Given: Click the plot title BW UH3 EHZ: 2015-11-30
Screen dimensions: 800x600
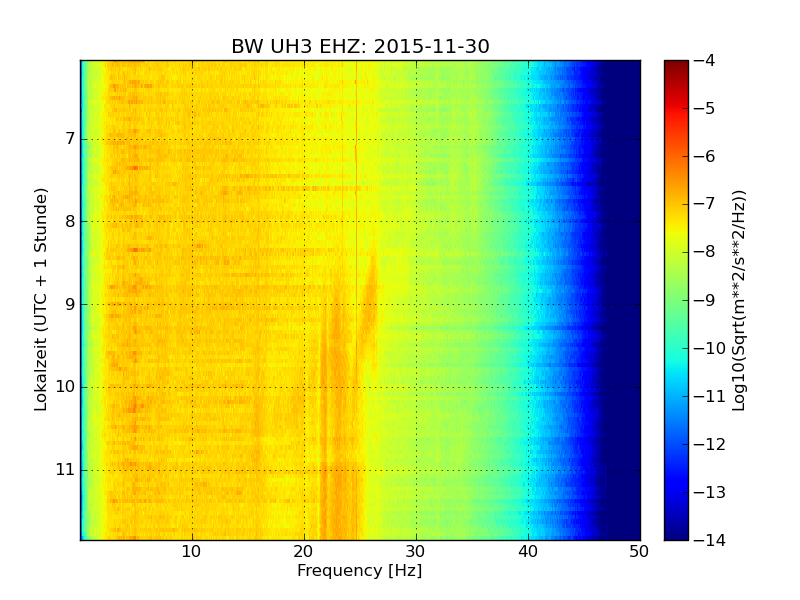Looking at the screenshot, I should 360,46.
